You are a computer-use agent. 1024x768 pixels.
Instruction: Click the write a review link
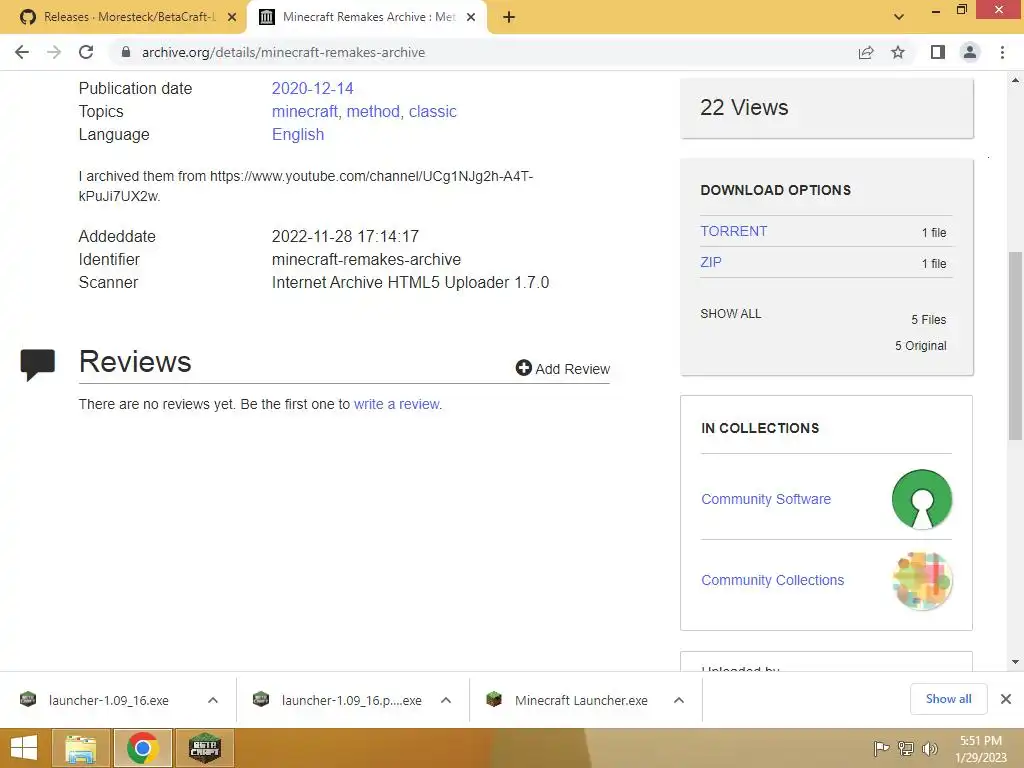pyautogui.click(x=396, y=404)
